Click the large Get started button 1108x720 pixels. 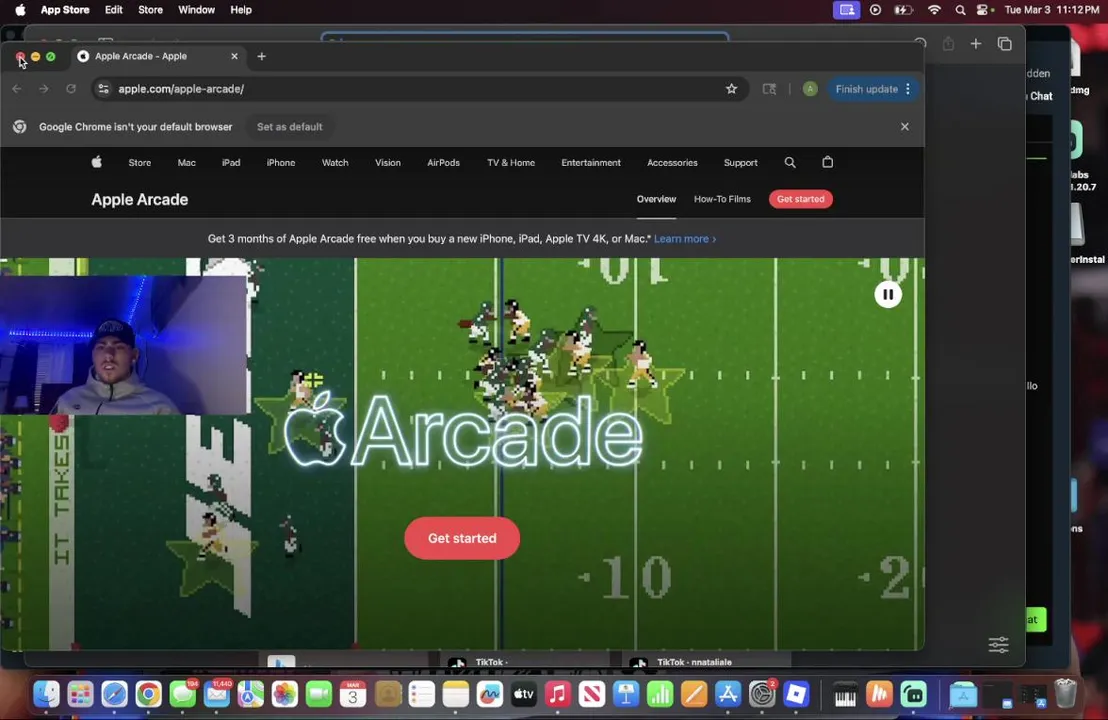(x=462, y=538)
